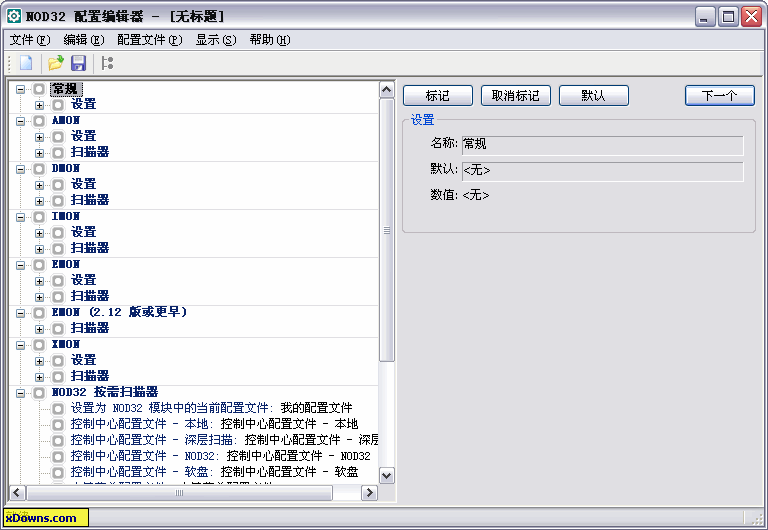Expand 设置 node under AMON
768x530 pixels.
(x=39, y=137)
